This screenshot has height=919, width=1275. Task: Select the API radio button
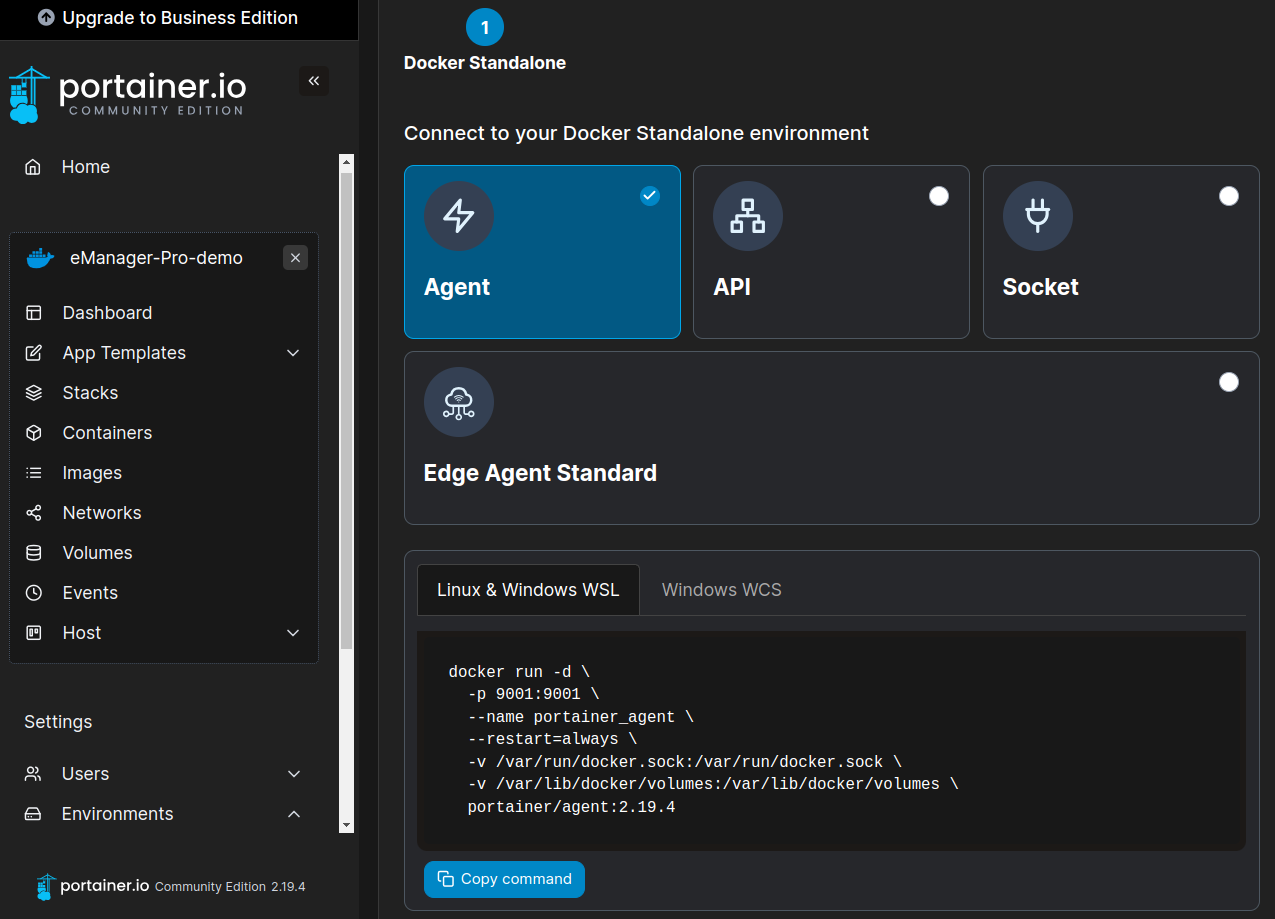(938, 196)
